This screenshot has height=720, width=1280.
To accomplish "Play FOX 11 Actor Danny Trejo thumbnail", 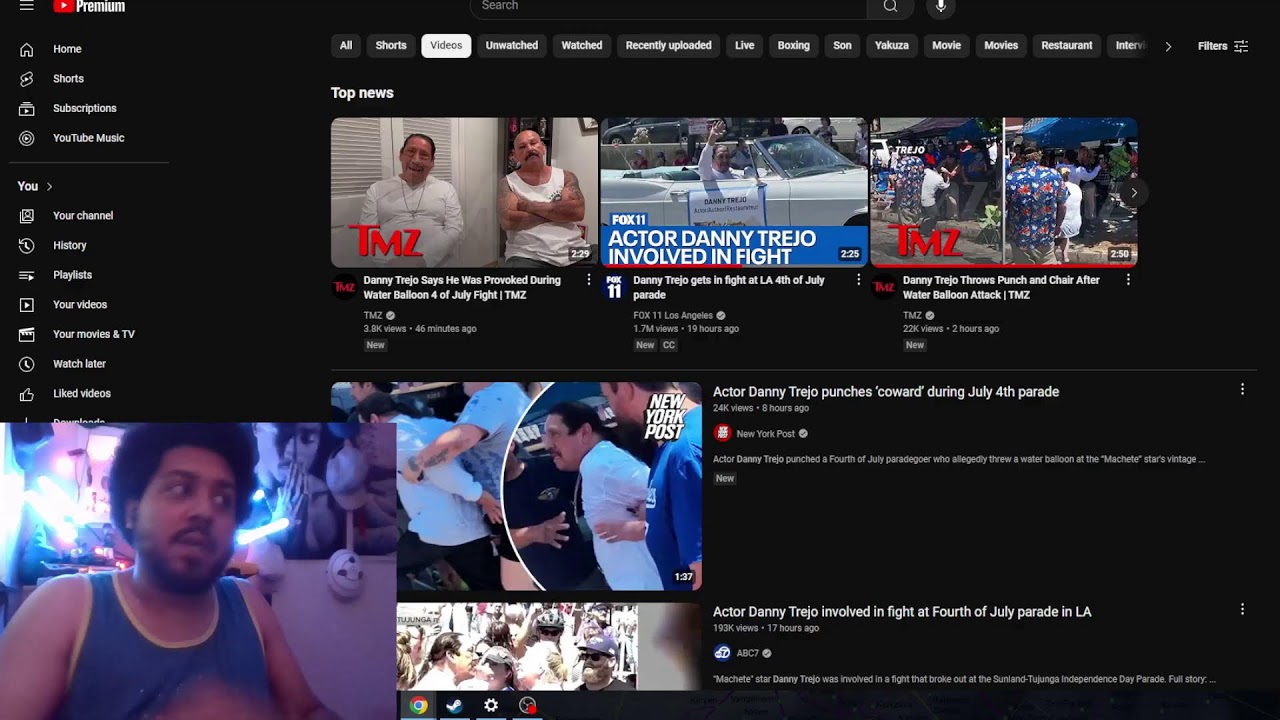I will (x=734, y=192).
